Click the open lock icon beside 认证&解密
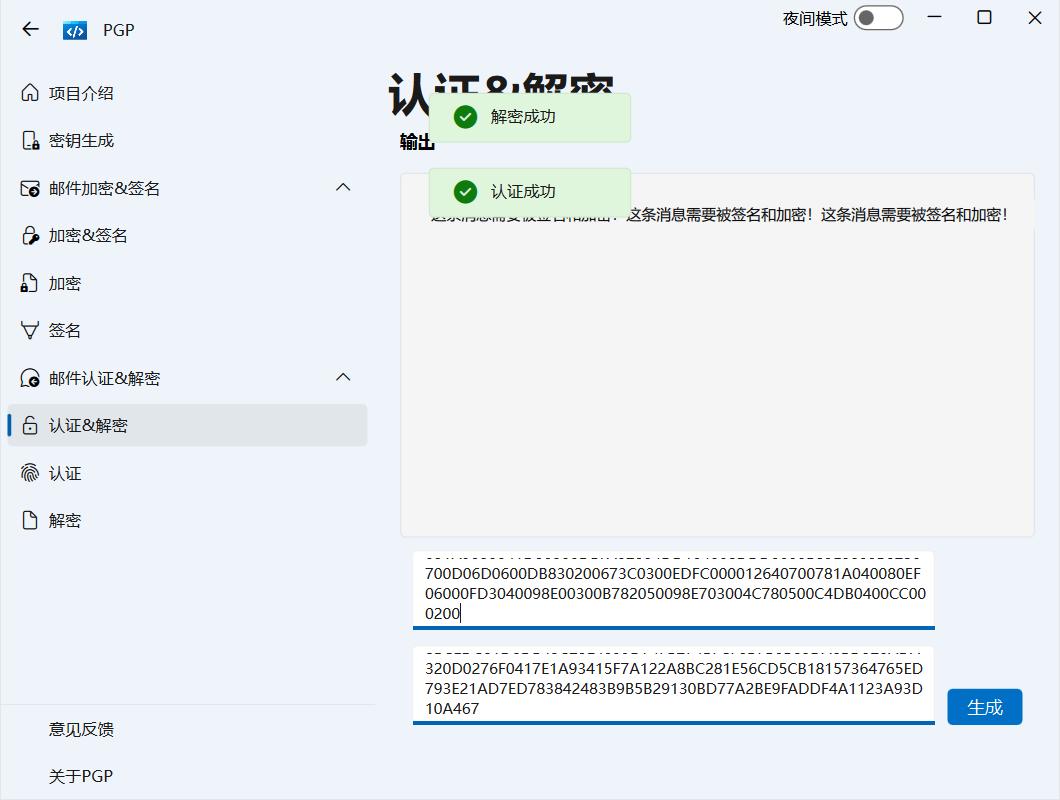 coord(30,425)
